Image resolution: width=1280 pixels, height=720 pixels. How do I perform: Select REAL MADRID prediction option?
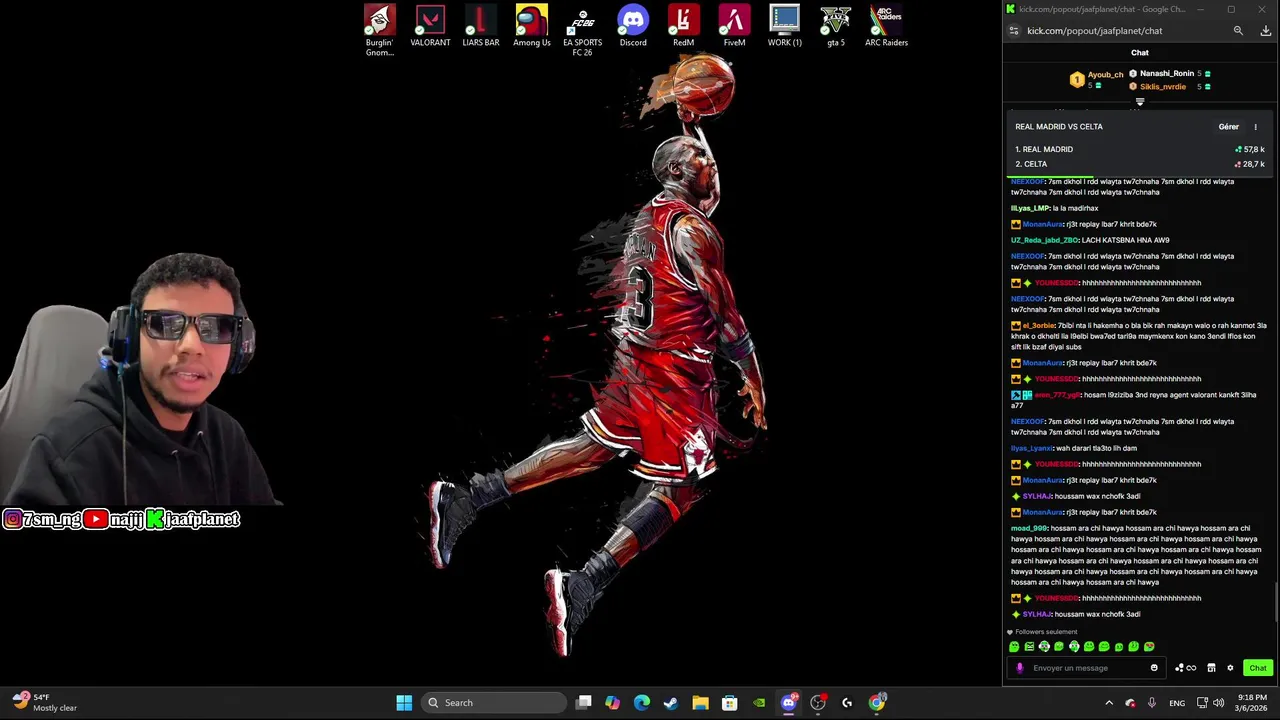point(1140,149)
